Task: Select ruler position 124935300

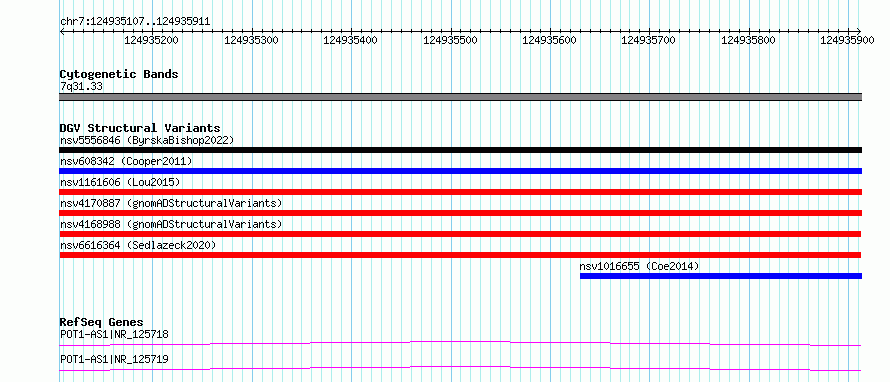Action: point(251,40)
